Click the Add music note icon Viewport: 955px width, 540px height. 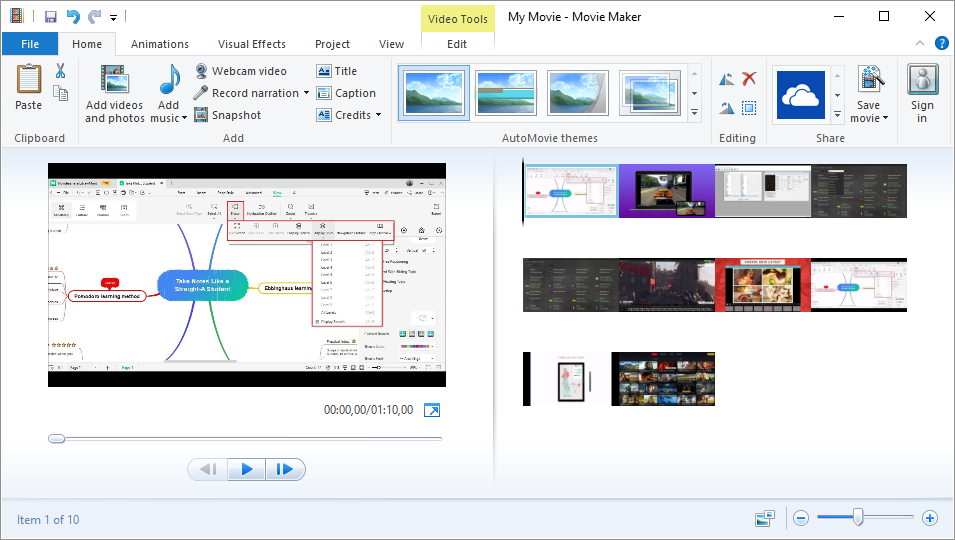tap(170, 80)
